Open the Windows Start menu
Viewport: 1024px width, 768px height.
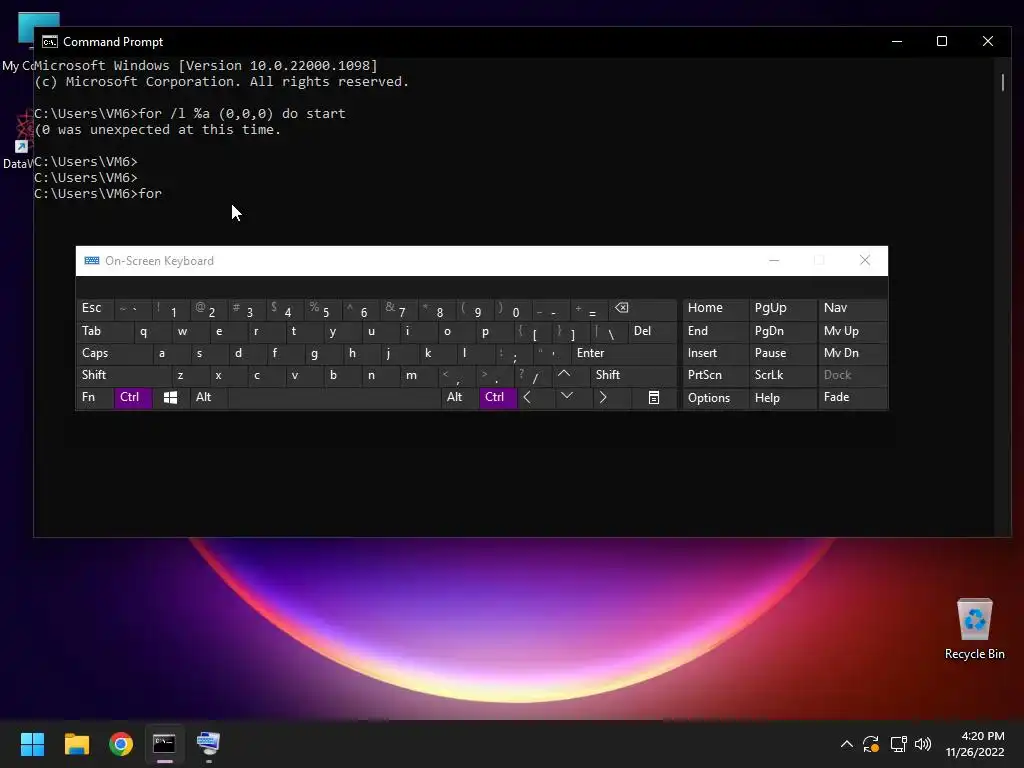tap(32, 744)
